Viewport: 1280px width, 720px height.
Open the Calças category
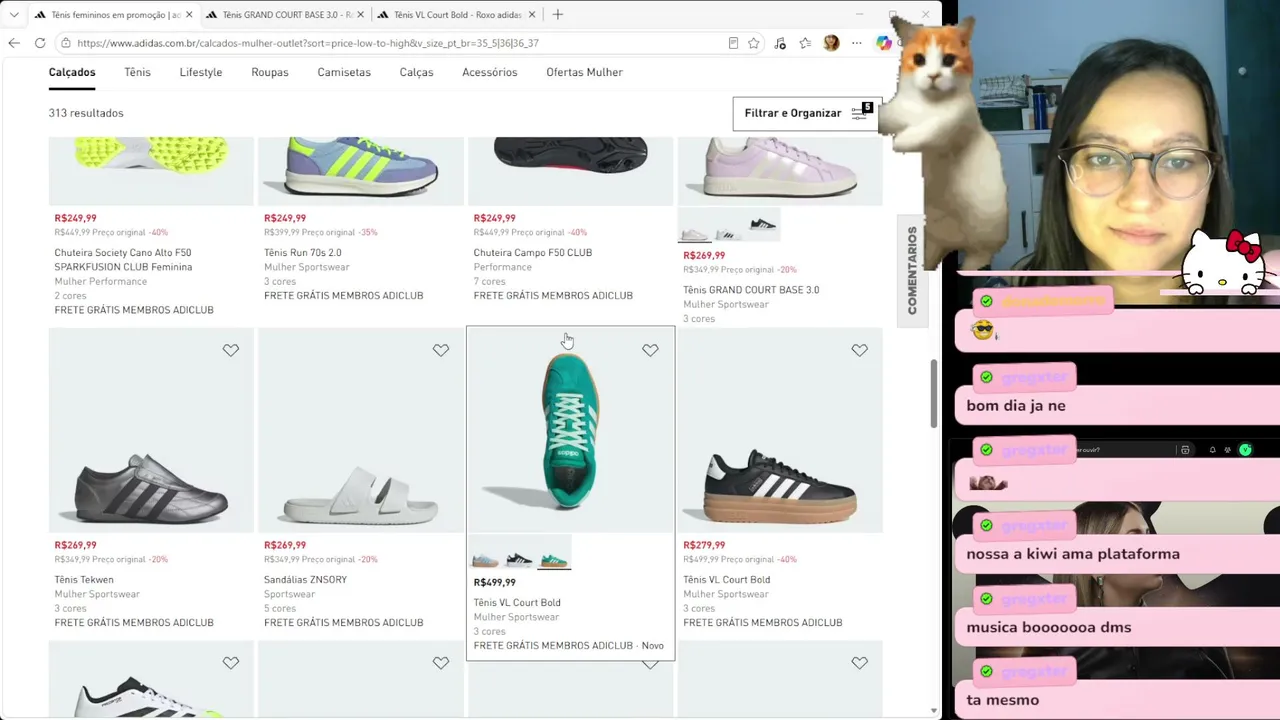coord(416,72)
